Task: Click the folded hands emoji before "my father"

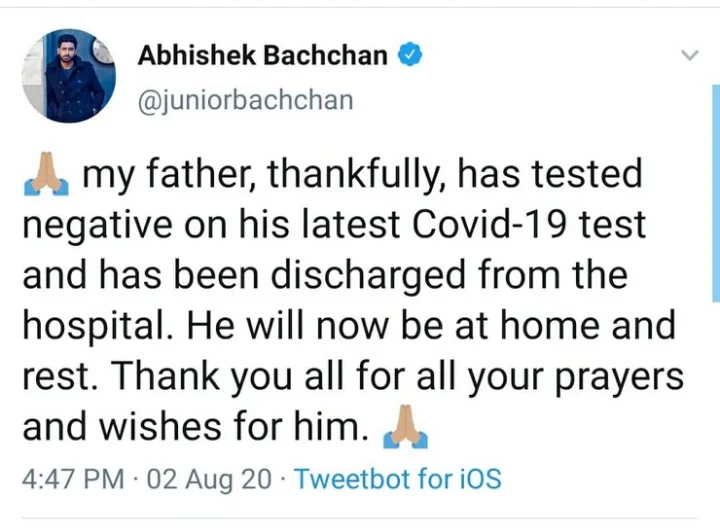Action: (x=46, y=174)
